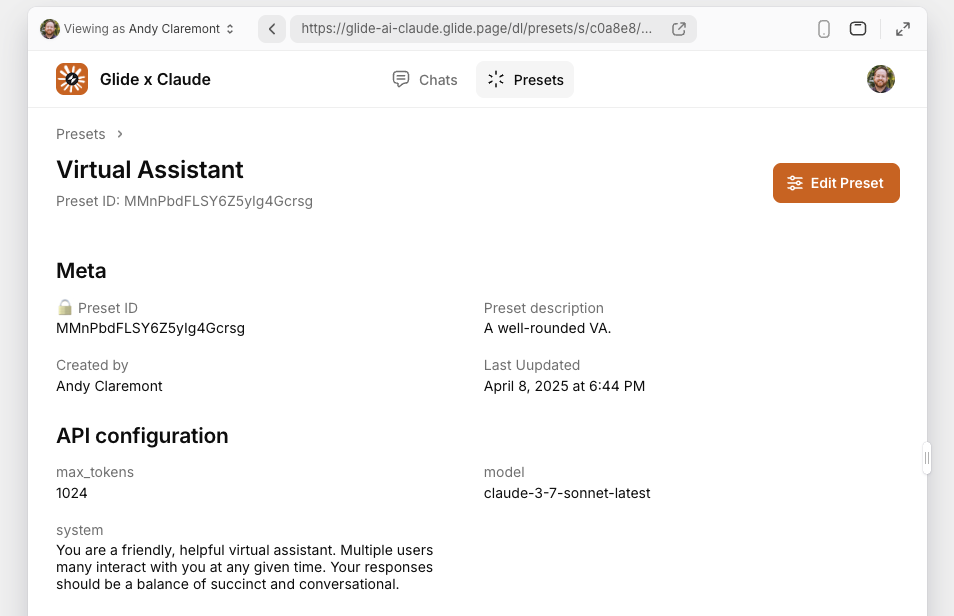Click the Edit Preset button
This screenshot has height=616, width=954.
(836, 183)
